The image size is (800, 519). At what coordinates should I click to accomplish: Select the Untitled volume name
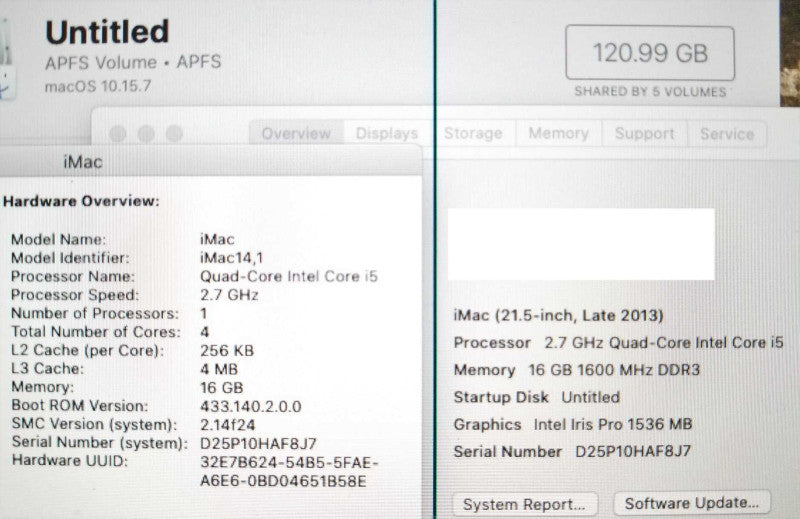107,32
